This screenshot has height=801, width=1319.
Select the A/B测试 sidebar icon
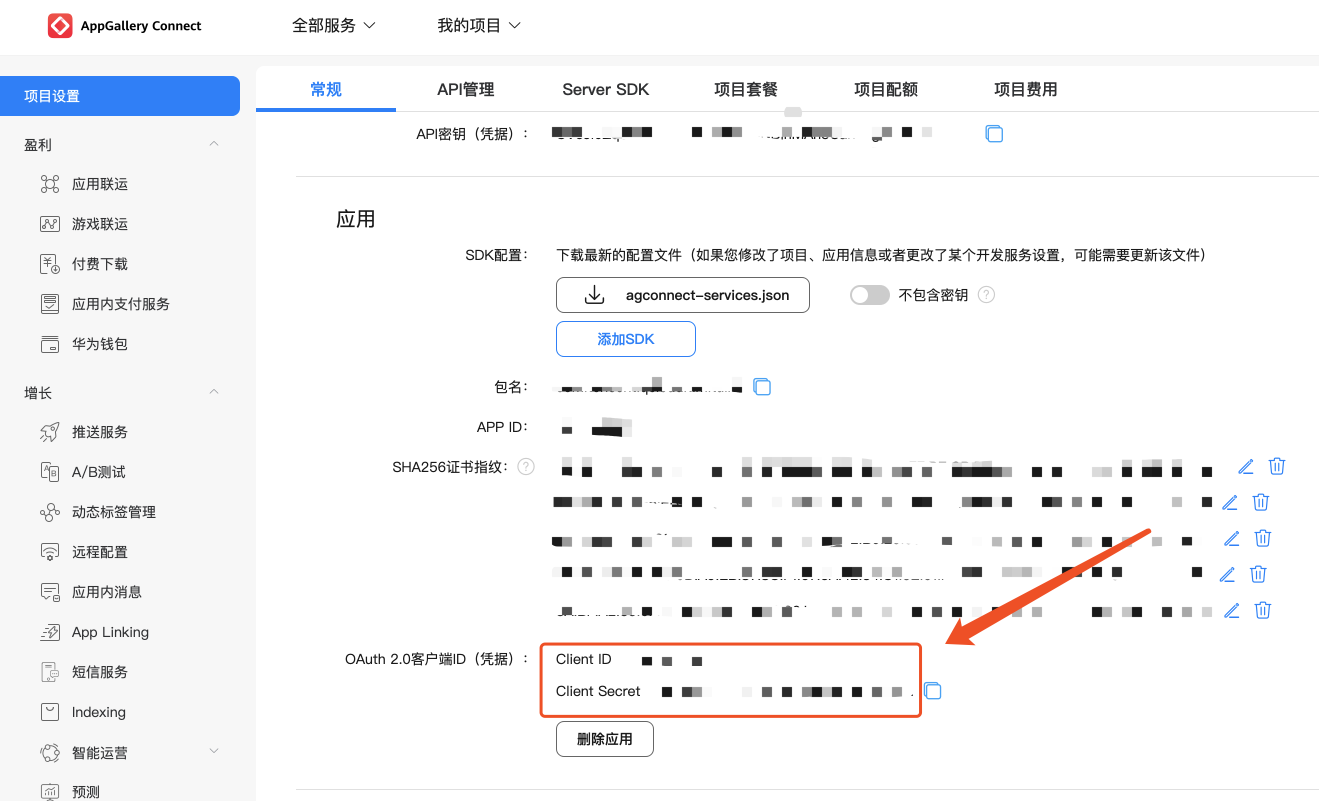[x=50, y=472]
